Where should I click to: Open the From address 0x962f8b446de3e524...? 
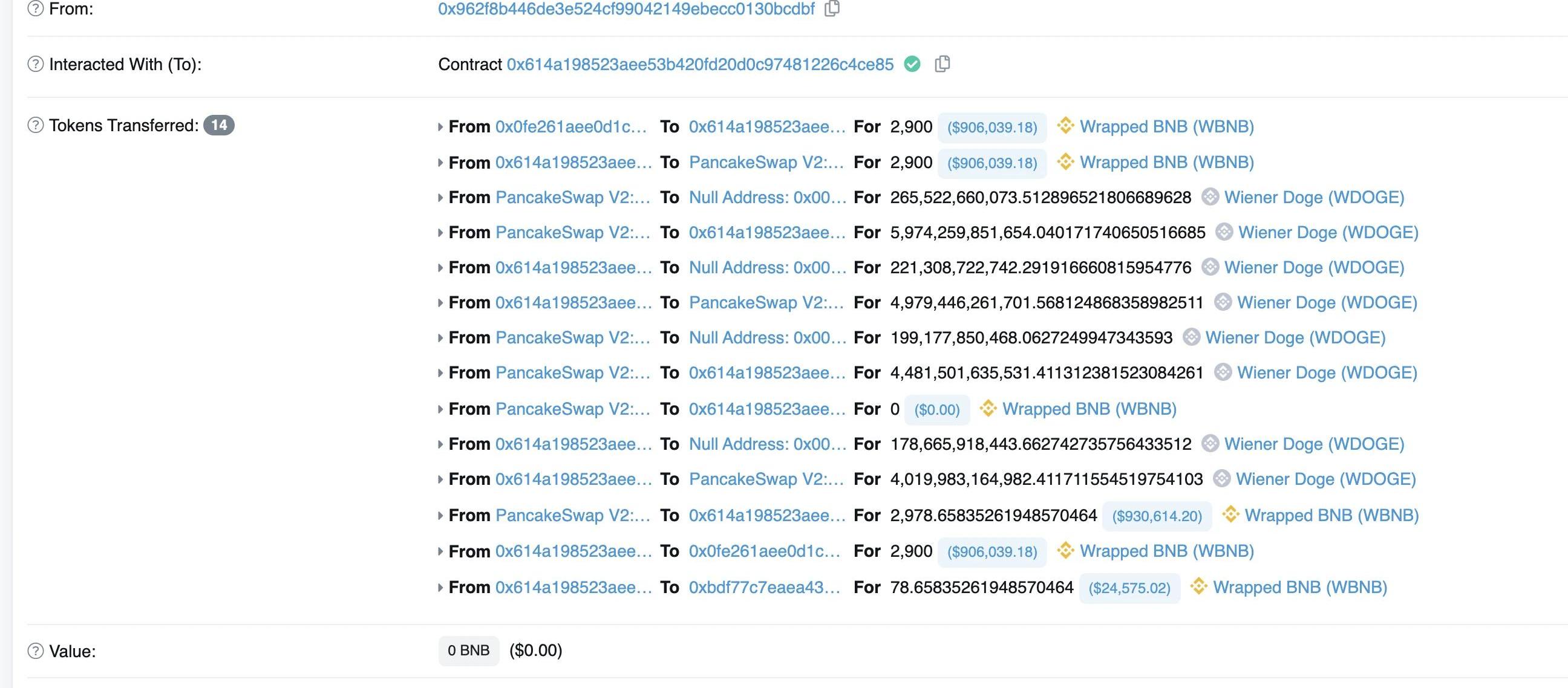point(626,8)
